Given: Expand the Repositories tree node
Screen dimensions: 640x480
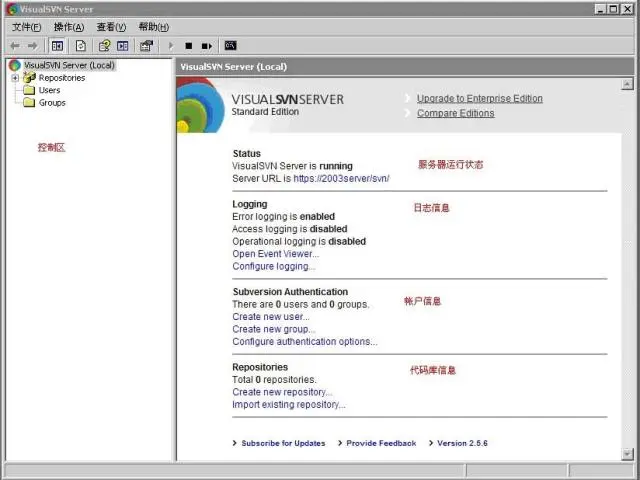Looking at the screenshot, I should click(x=15, y=78).
